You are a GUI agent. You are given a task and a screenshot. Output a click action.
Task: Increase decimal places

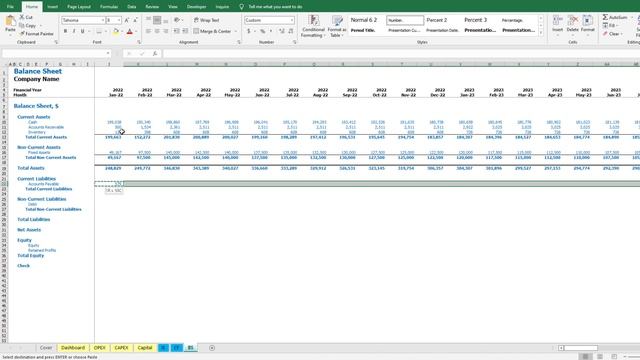[282, 31]
